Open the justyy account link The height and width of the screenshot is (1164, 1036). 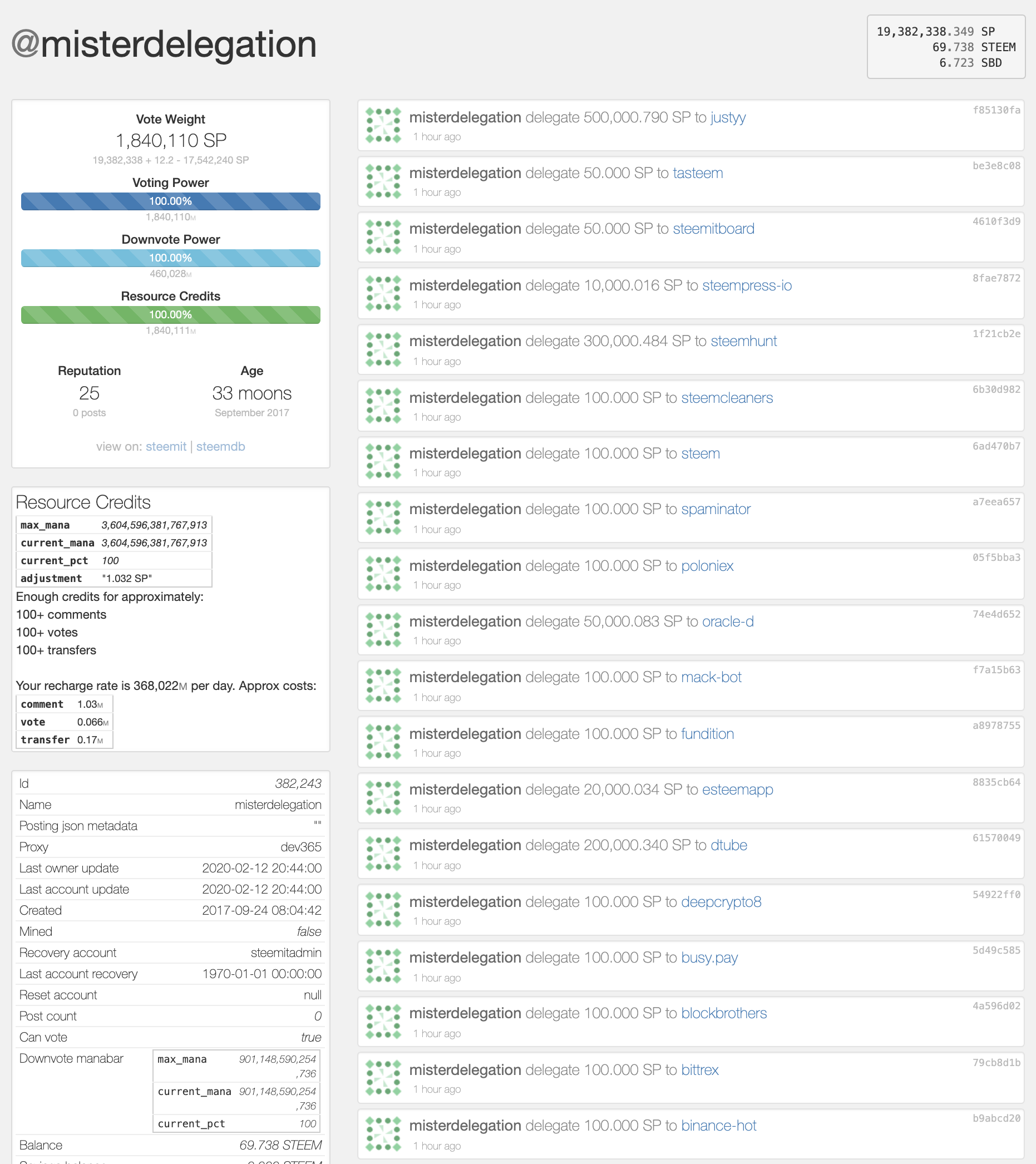coord(728,117)
